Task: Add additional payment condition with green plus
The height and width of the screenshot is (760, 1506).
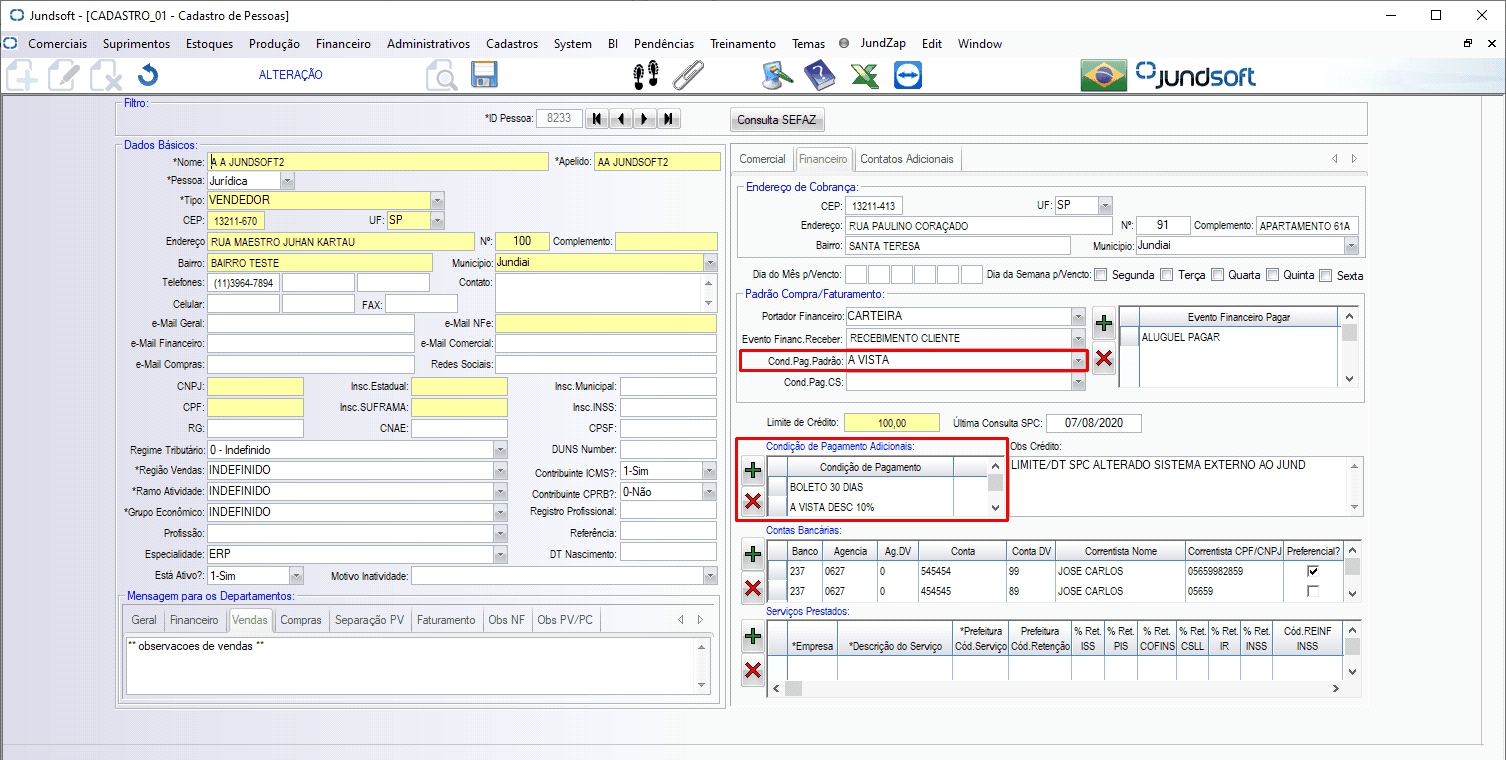Action: [x=753, y=470]
